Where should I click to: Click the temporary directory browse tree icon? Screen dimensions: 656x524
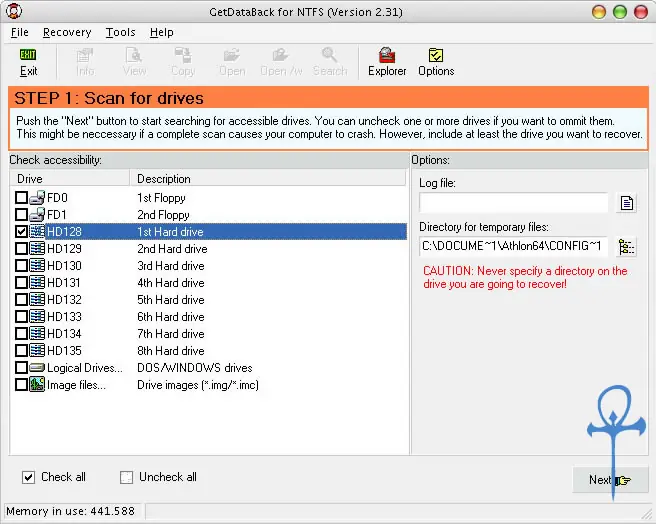[x=626, y=247]
